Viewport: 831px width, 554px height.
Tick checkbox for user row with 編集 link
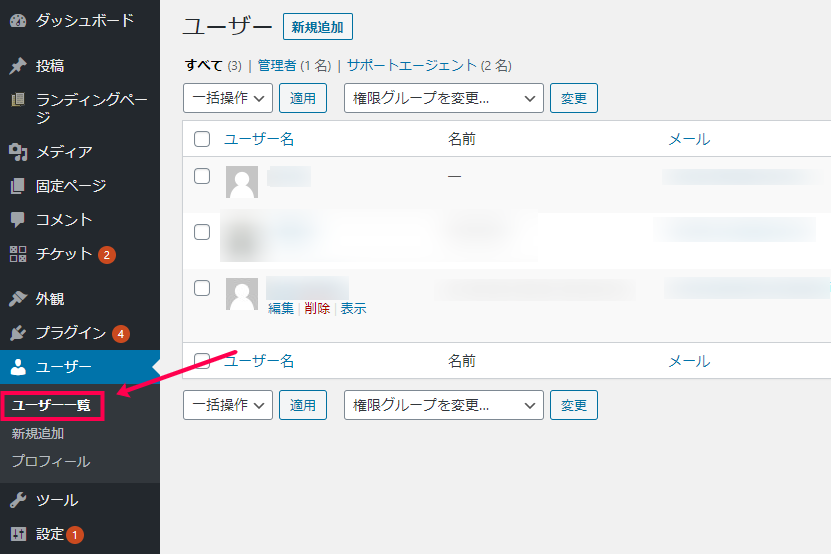(x=202, y=288)
